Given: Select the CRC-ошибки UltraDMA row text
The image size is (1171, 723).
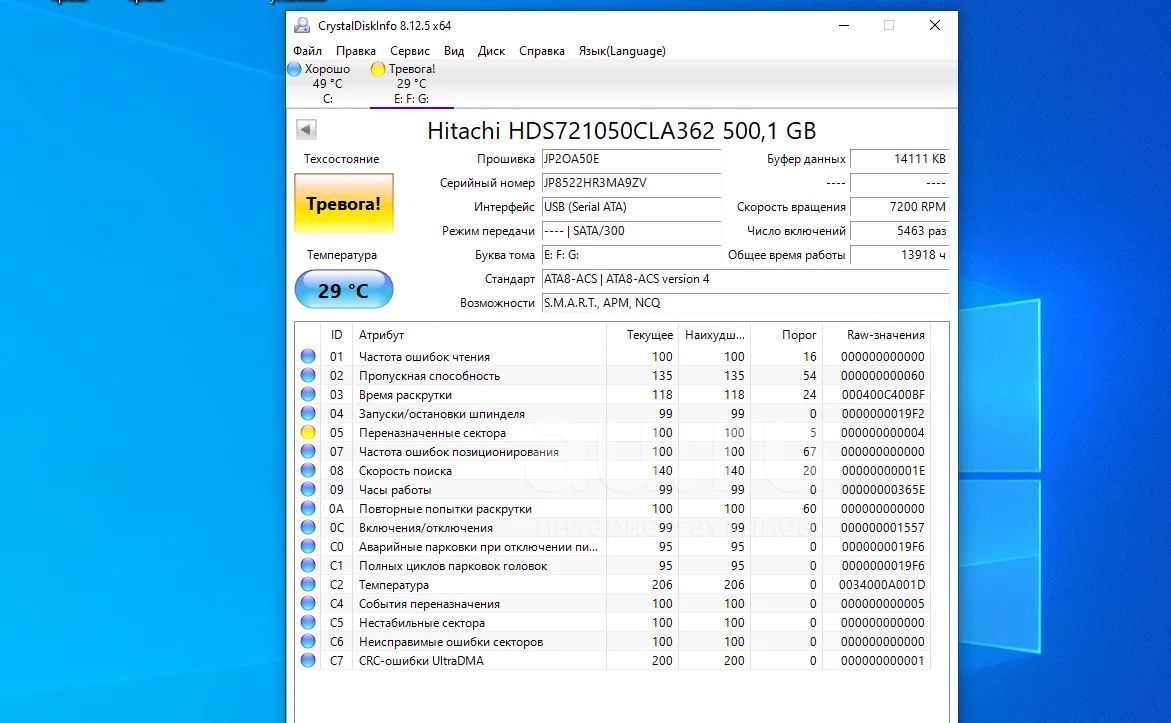Looking at the screenshot, I should [421, 660].
